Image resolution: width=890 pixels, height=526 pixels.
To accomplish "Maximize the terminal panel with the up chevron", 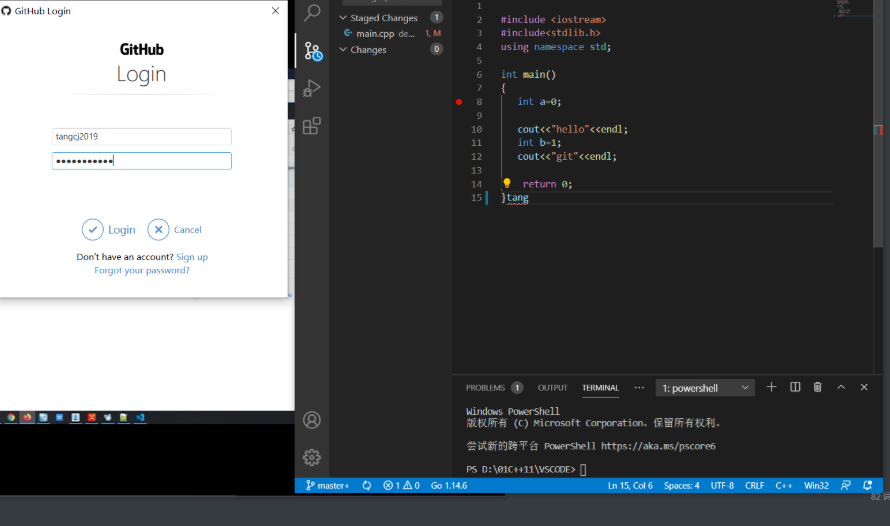I will click(841, 387).
